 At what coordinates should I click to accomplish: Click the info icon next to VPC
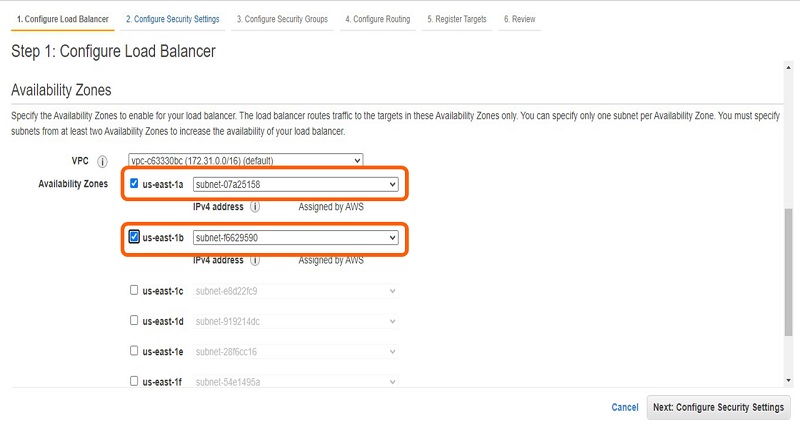coord(102,161)
